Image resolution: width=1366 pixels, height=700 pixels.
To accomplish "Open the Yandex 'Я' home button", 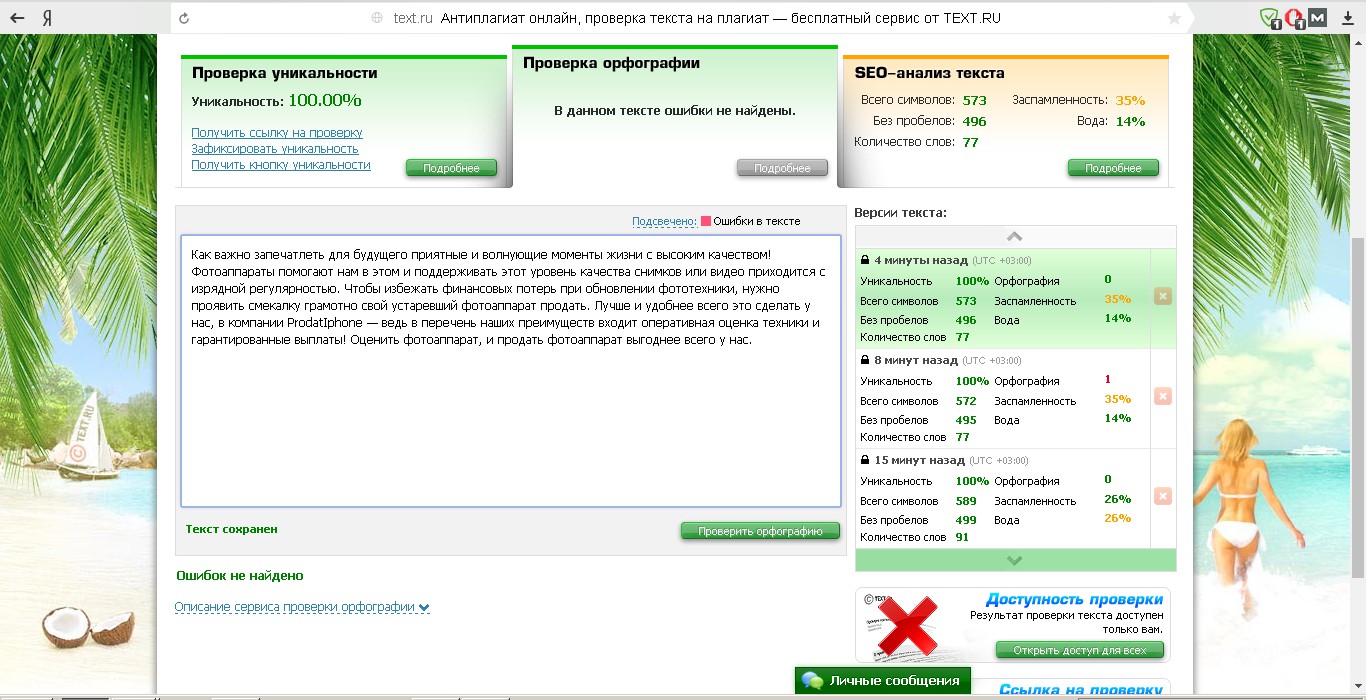I will click(x=48, y=18).
